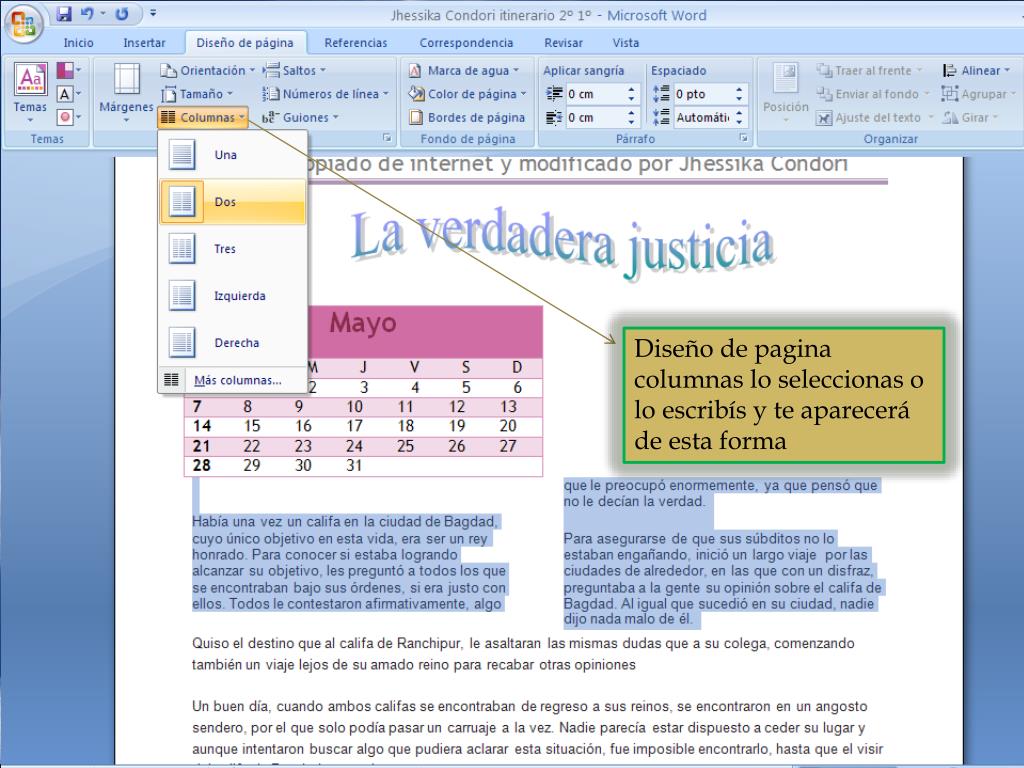
Task: Click the spacing before value field
Action: coord(702,94)
